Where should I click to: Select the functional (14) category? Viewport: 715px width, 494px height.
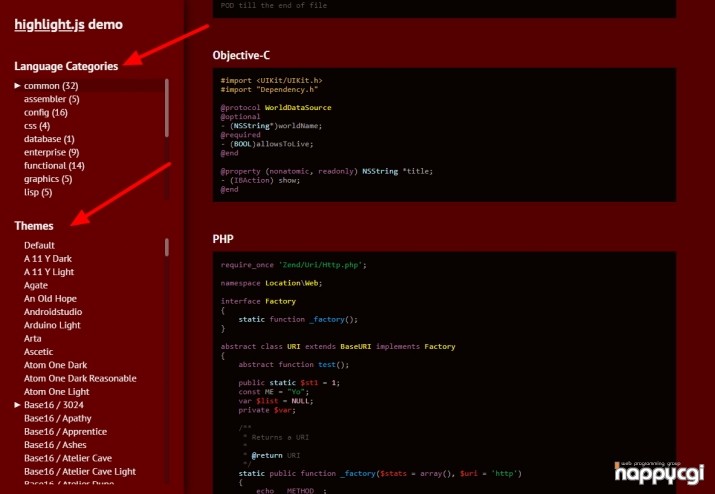[x=54, y=166]
